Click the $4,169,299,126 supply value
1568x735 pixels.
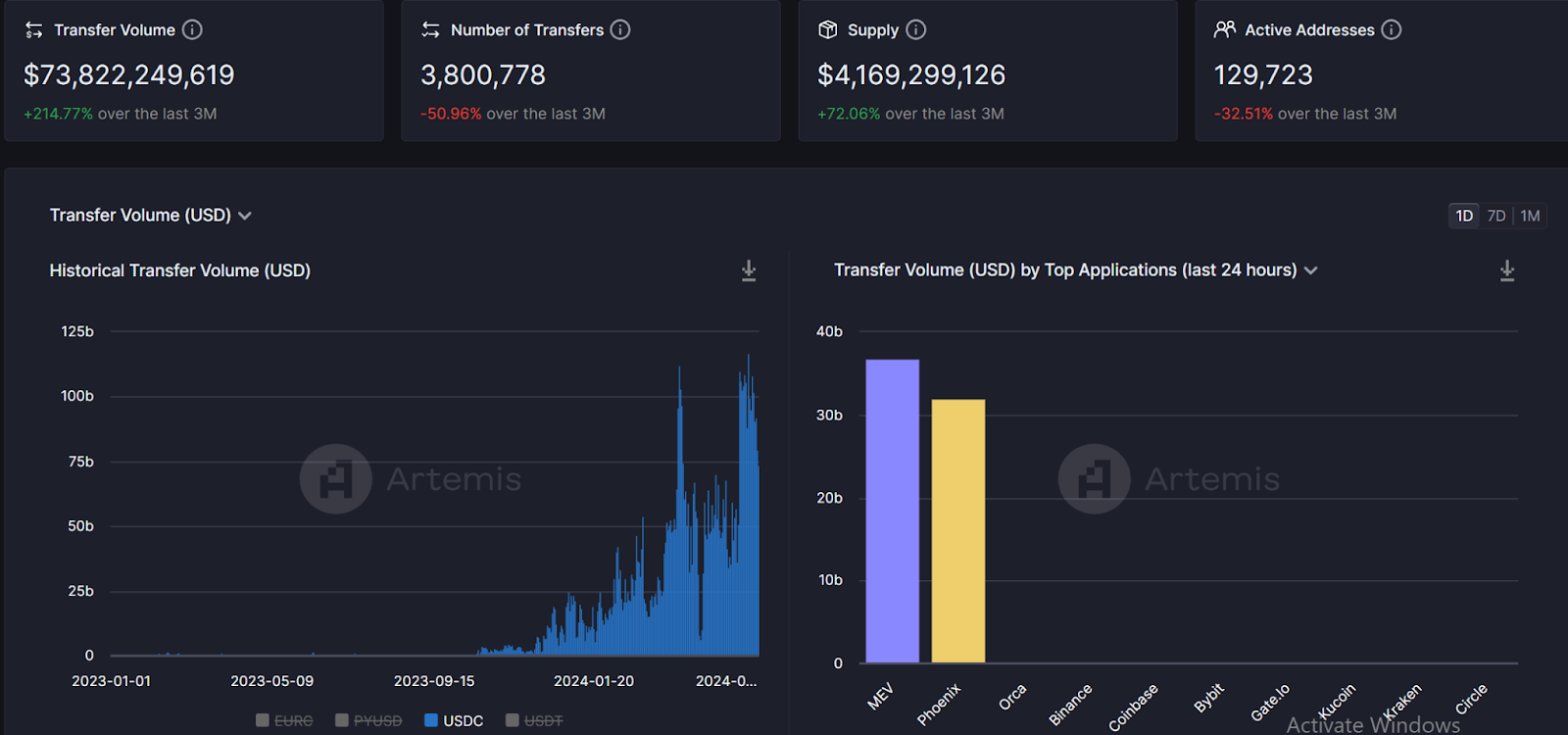coord(911,74)
